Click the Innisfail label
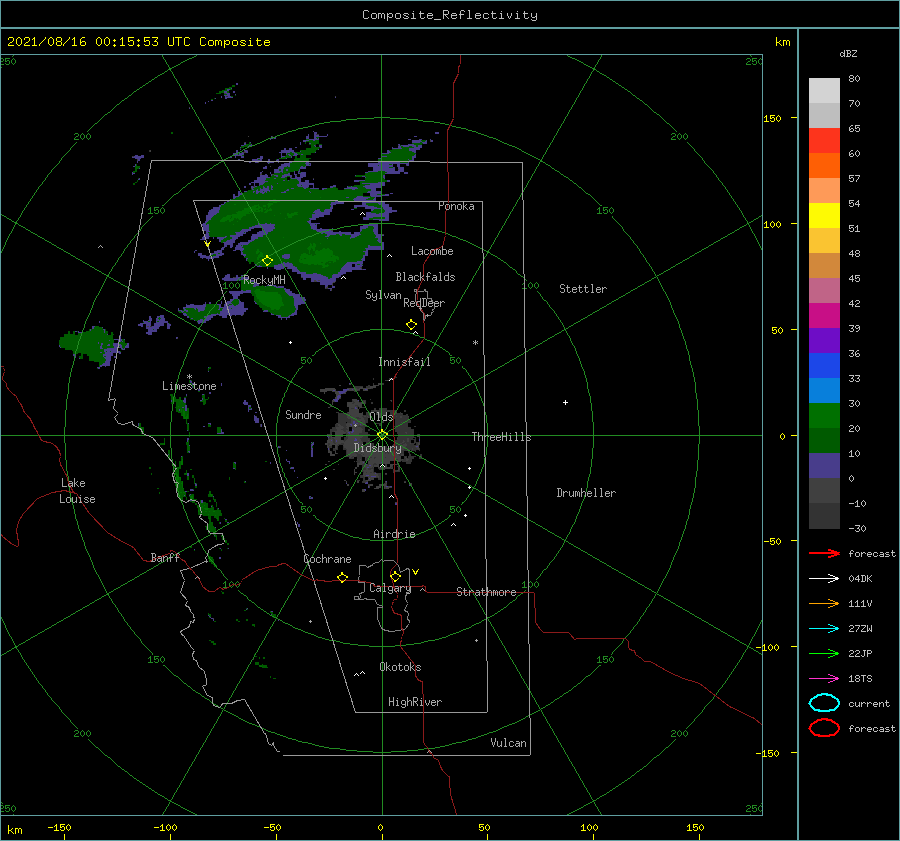Screen dimensions: 900x841 click(404, 362)
